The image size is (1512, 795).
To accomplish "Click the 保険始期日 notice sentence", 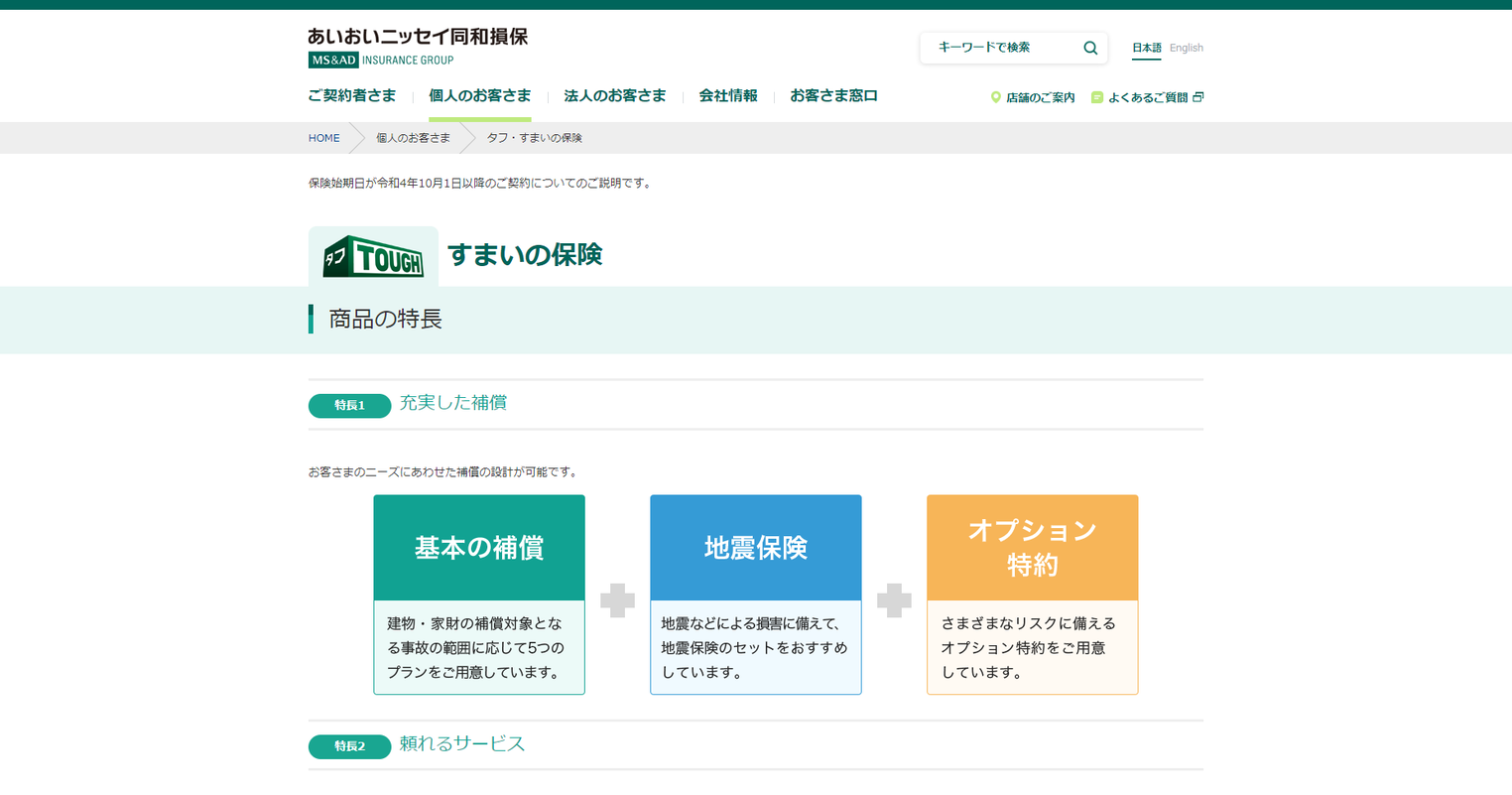I will click(481, 183).
